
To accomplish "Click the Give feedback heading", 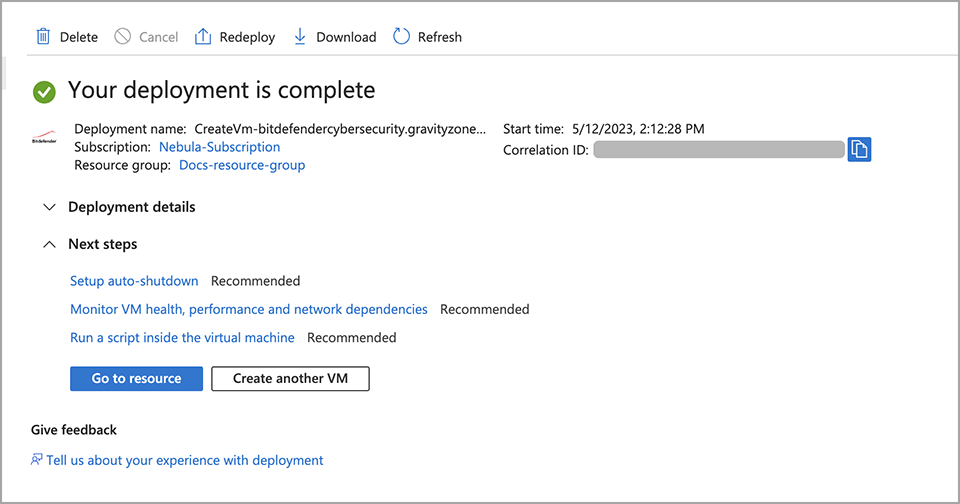I will [73, 430].
